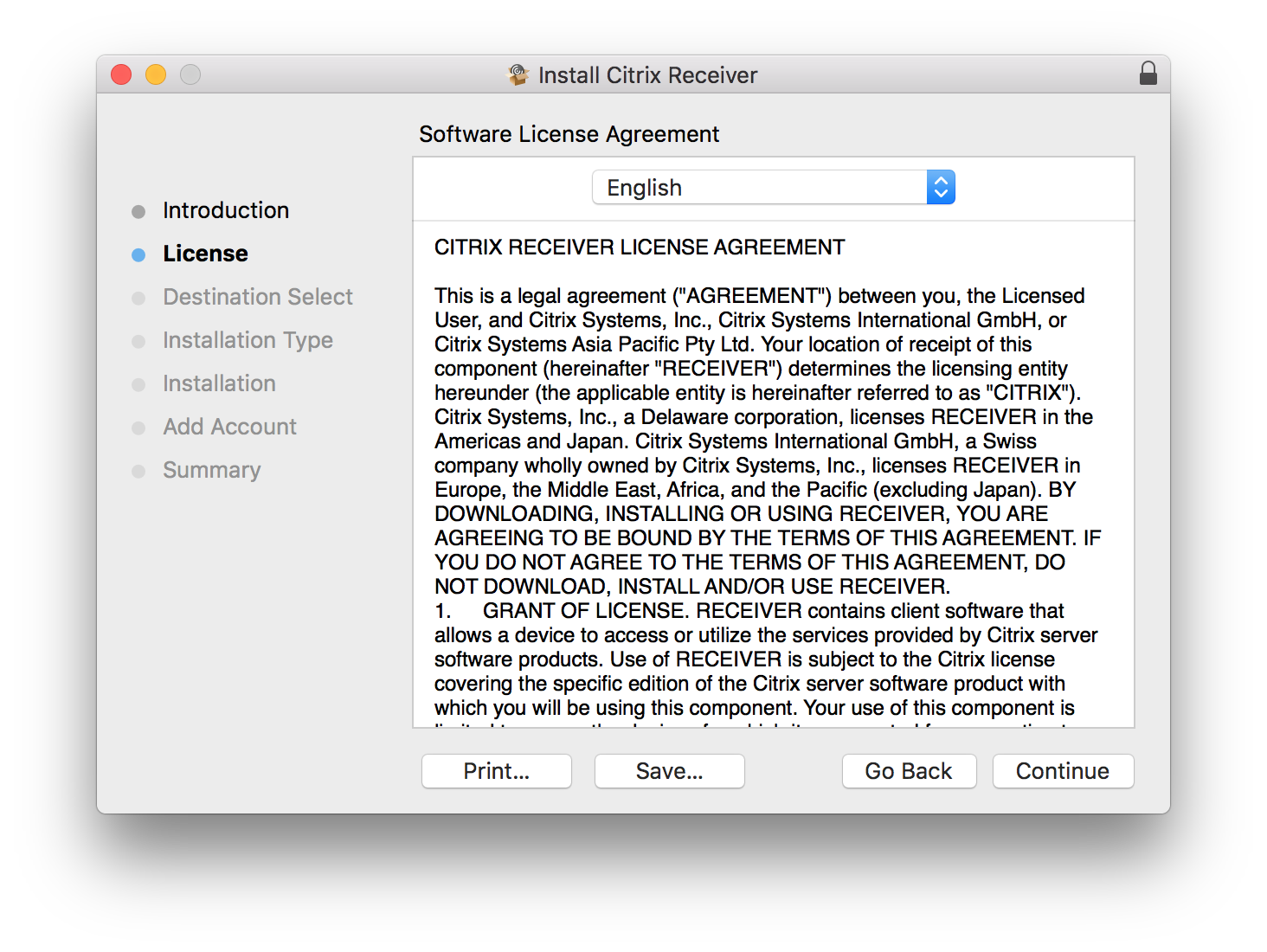Click the blue bullet beside License step
Screen dimensions: 1267x952
[139, 254]
